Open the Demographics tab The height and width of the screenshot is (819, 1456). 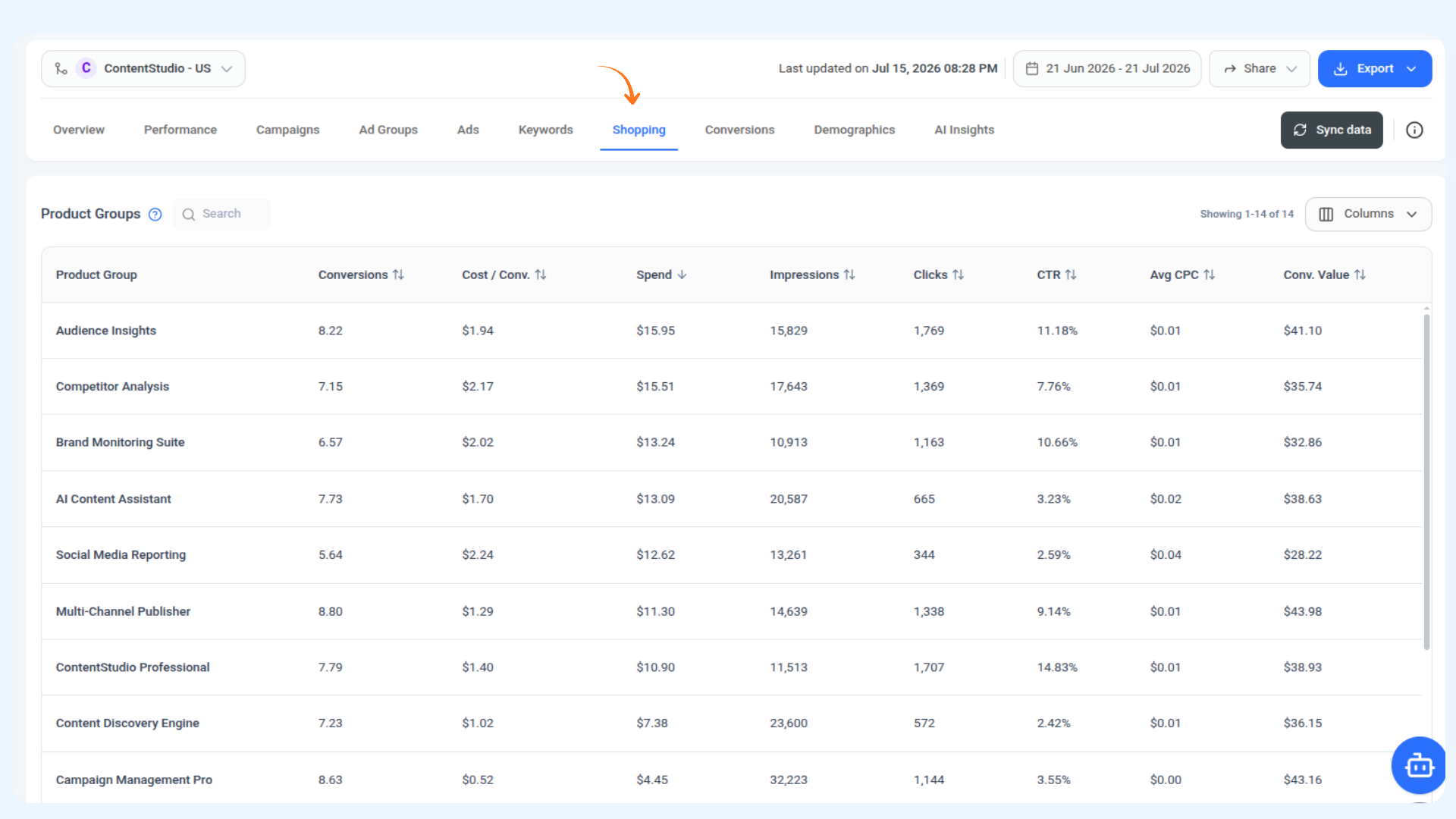pyautogui.click(x=855, y=130)
